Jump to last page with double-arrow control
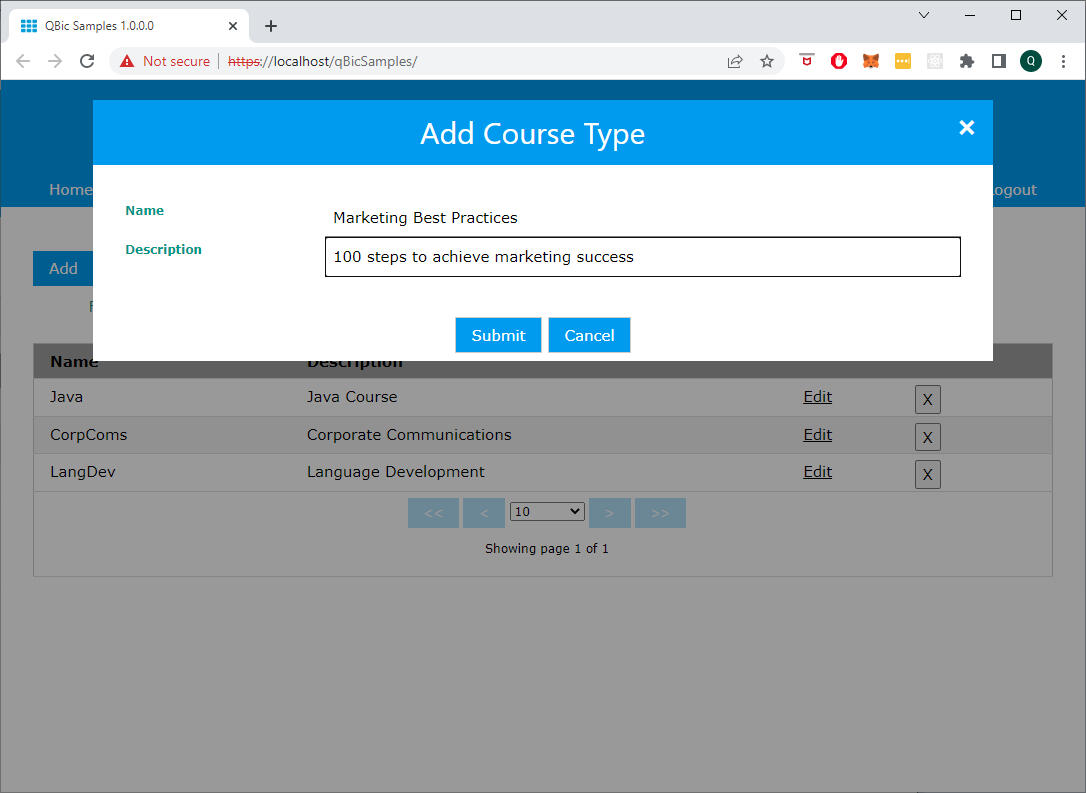 click(660, 511)
